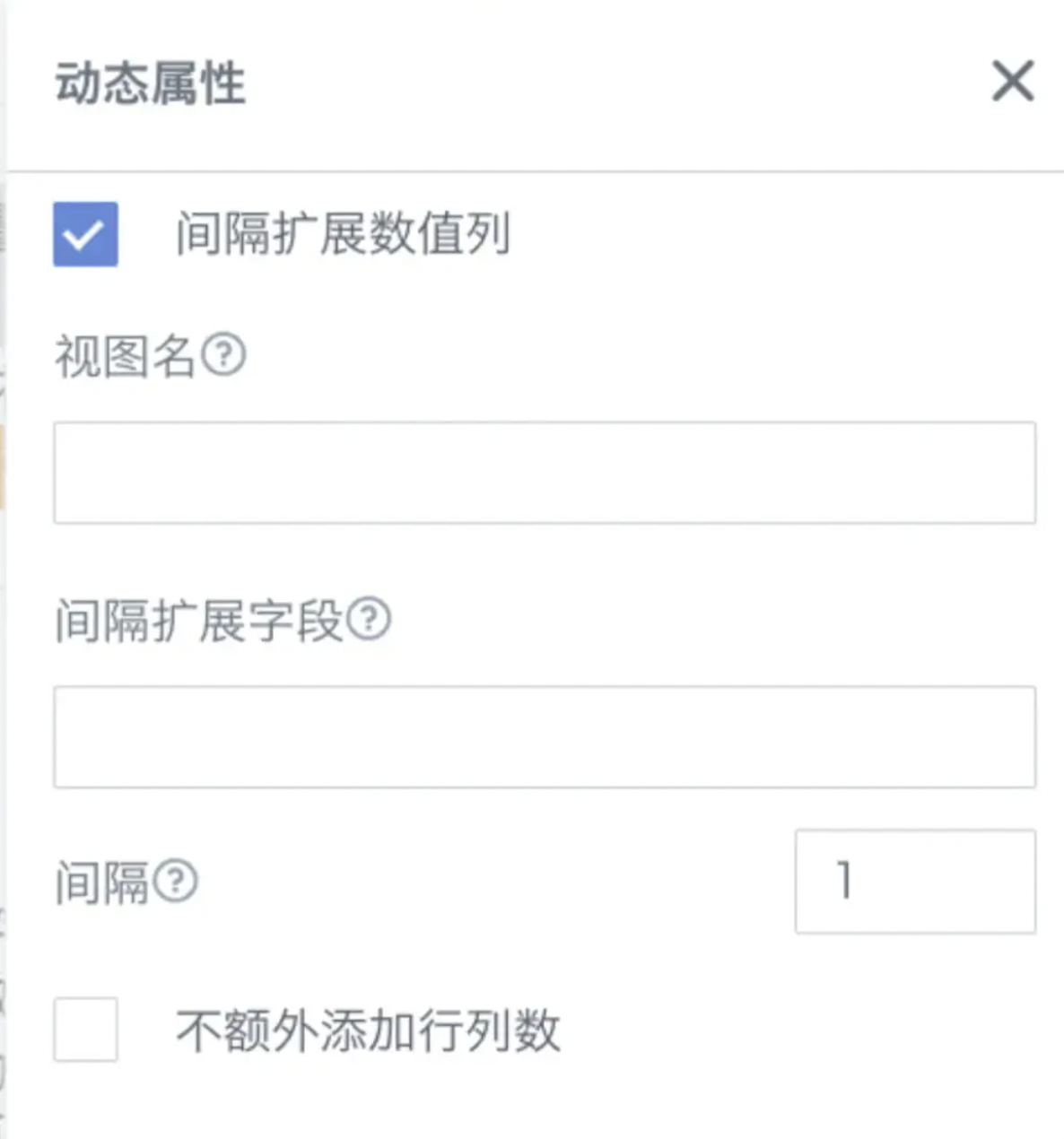This screenshot has width=1064, height=1139.
Task: Uncheck the 间隔扩展数值列 checkbox
Action: (x=85, y=234)
